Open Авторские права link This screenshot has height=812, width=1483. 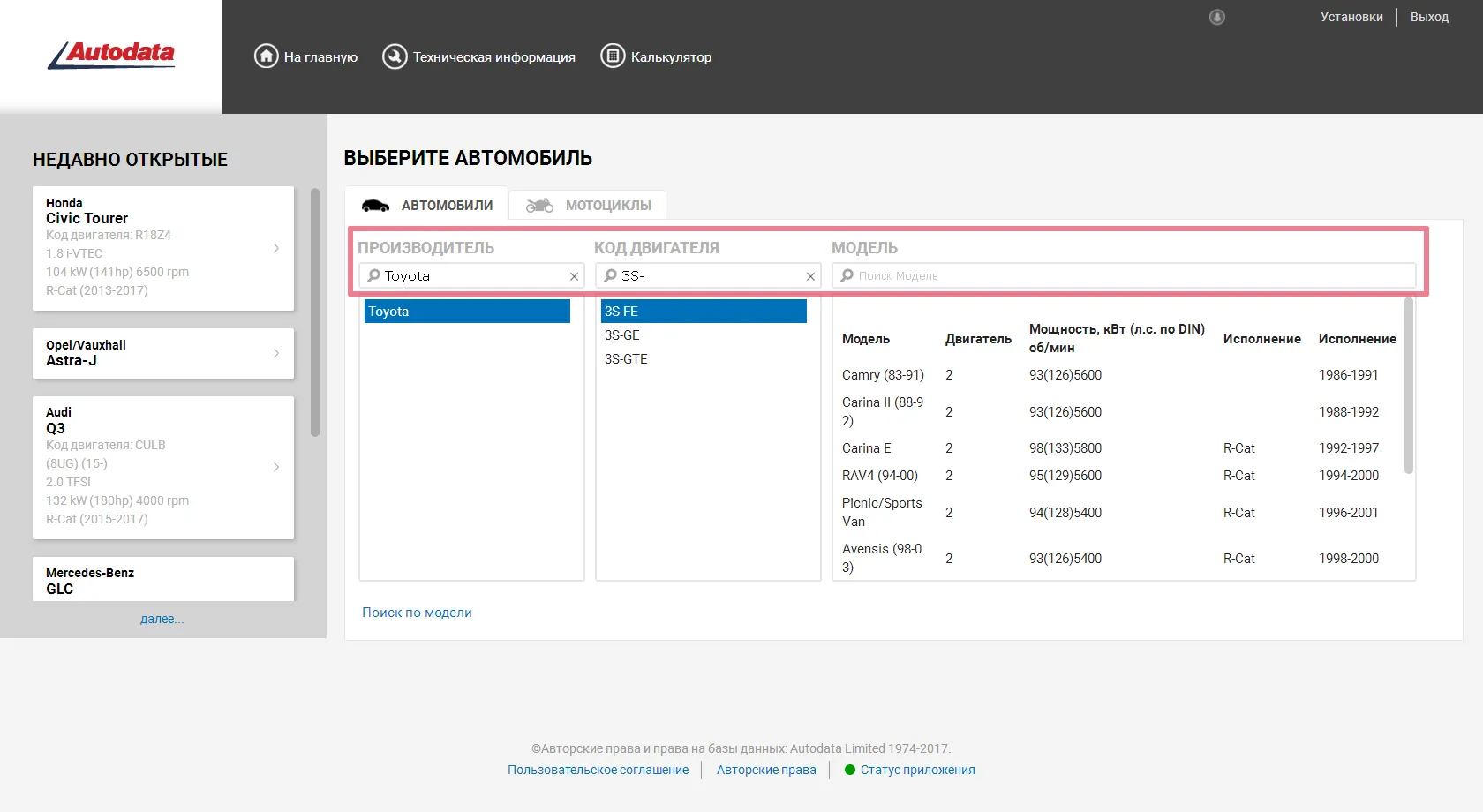pyautogui.click(x=766, y=770)
